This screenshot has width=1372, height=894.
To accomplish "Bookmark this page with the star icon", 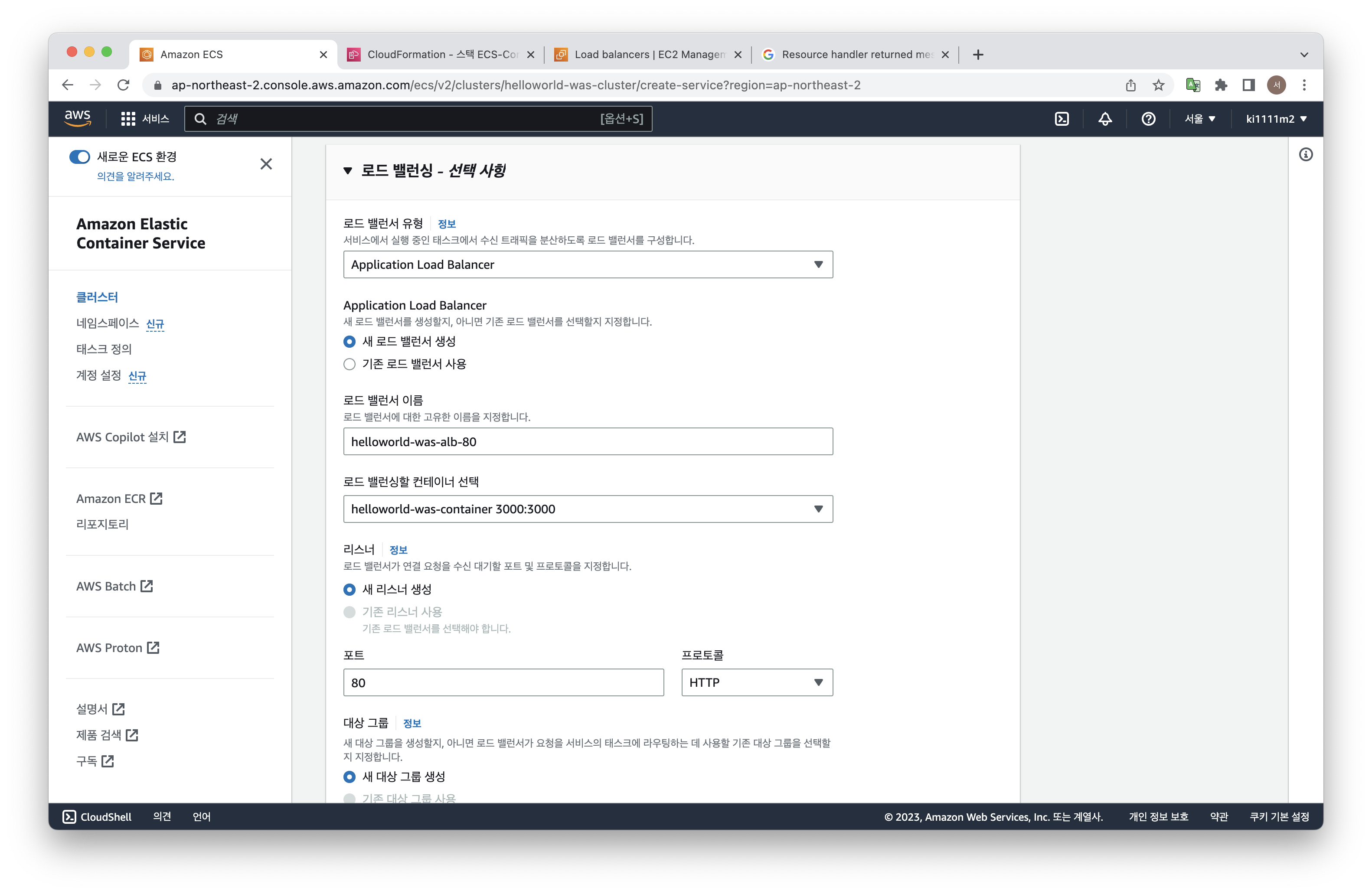I will tap(1158, 85).
